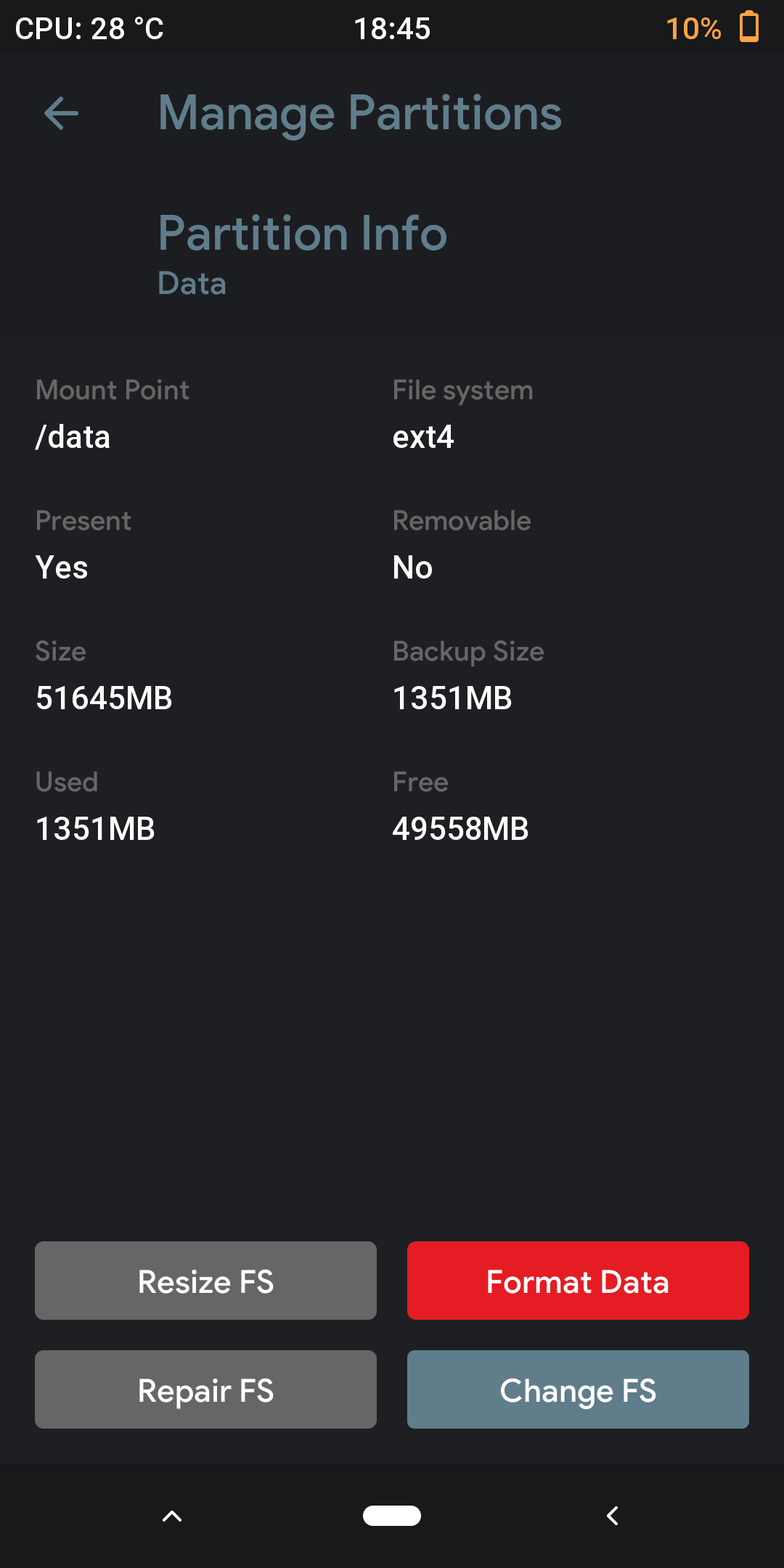The image size is (784, 1568).
Task: Tap the ext4 file system value
Action: (x=423, y=437)
